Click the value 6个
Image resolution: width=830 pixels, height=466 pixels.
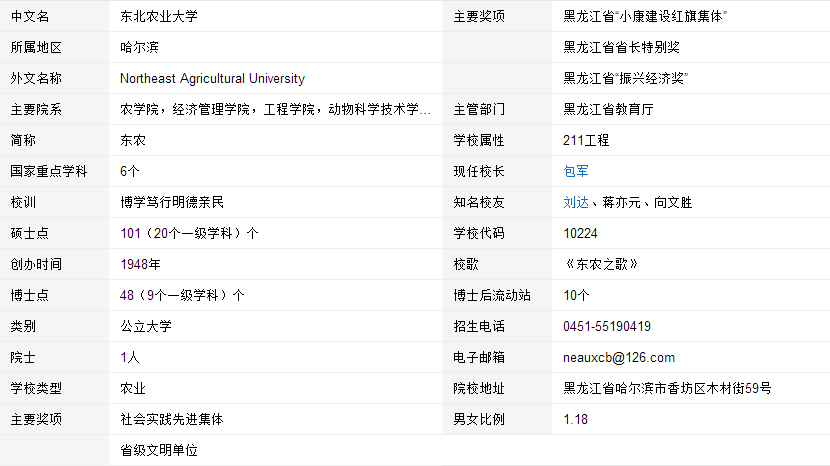(x=130, y=171)
